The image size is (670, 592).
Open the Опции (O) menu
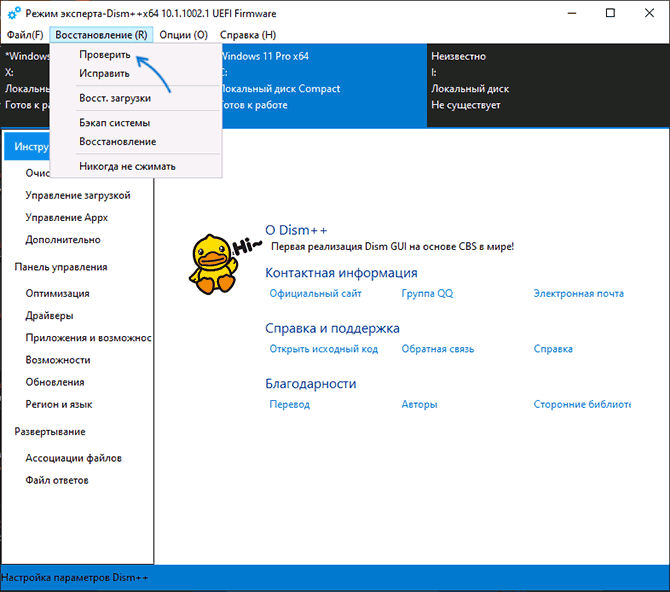pos(184,35)
